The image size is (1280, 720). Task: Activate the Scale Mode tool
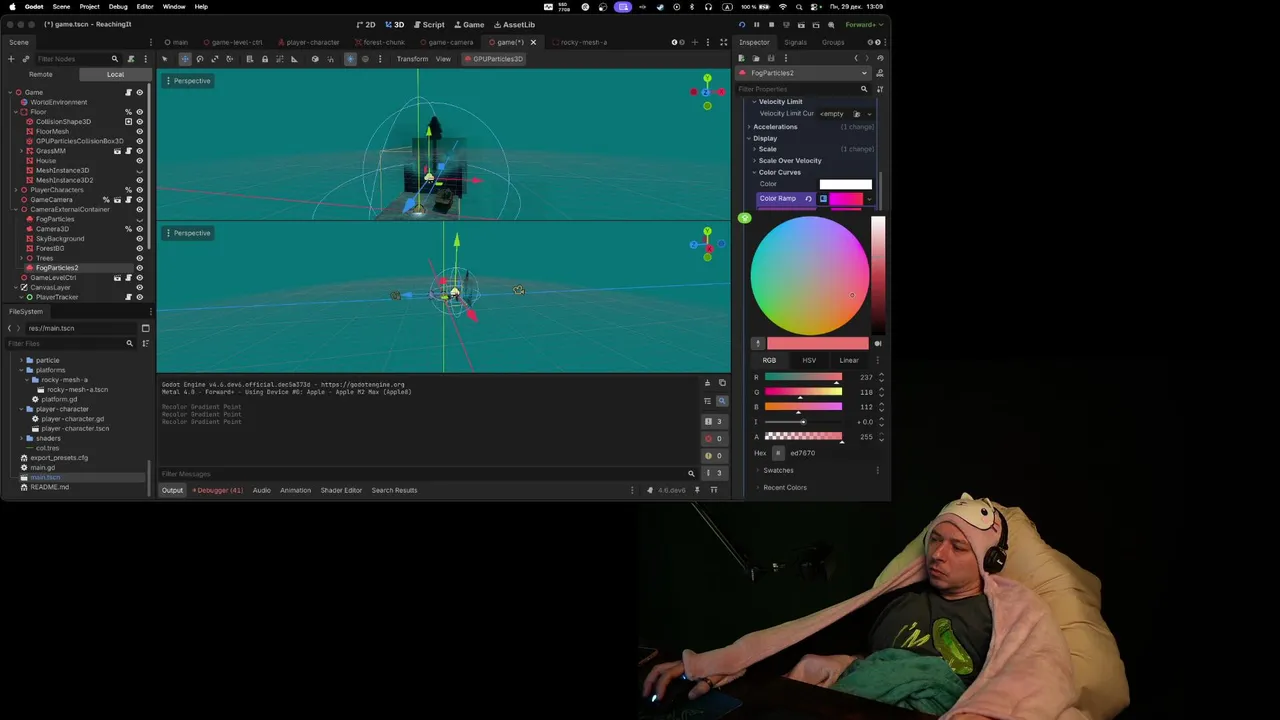tap(214, 59)
